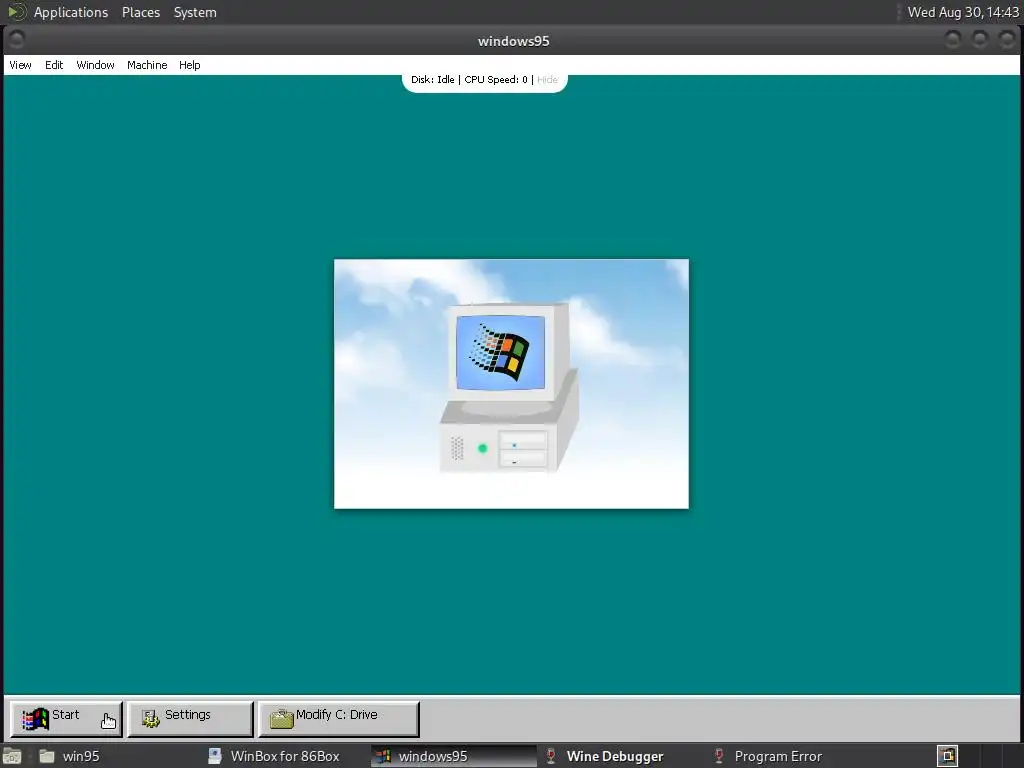Image resolution: width=1024 pixels, height=768 pixels.
Task: Switch to the windows95 taskbar entry
Action: pyautogui.click(x=453, y=756)
